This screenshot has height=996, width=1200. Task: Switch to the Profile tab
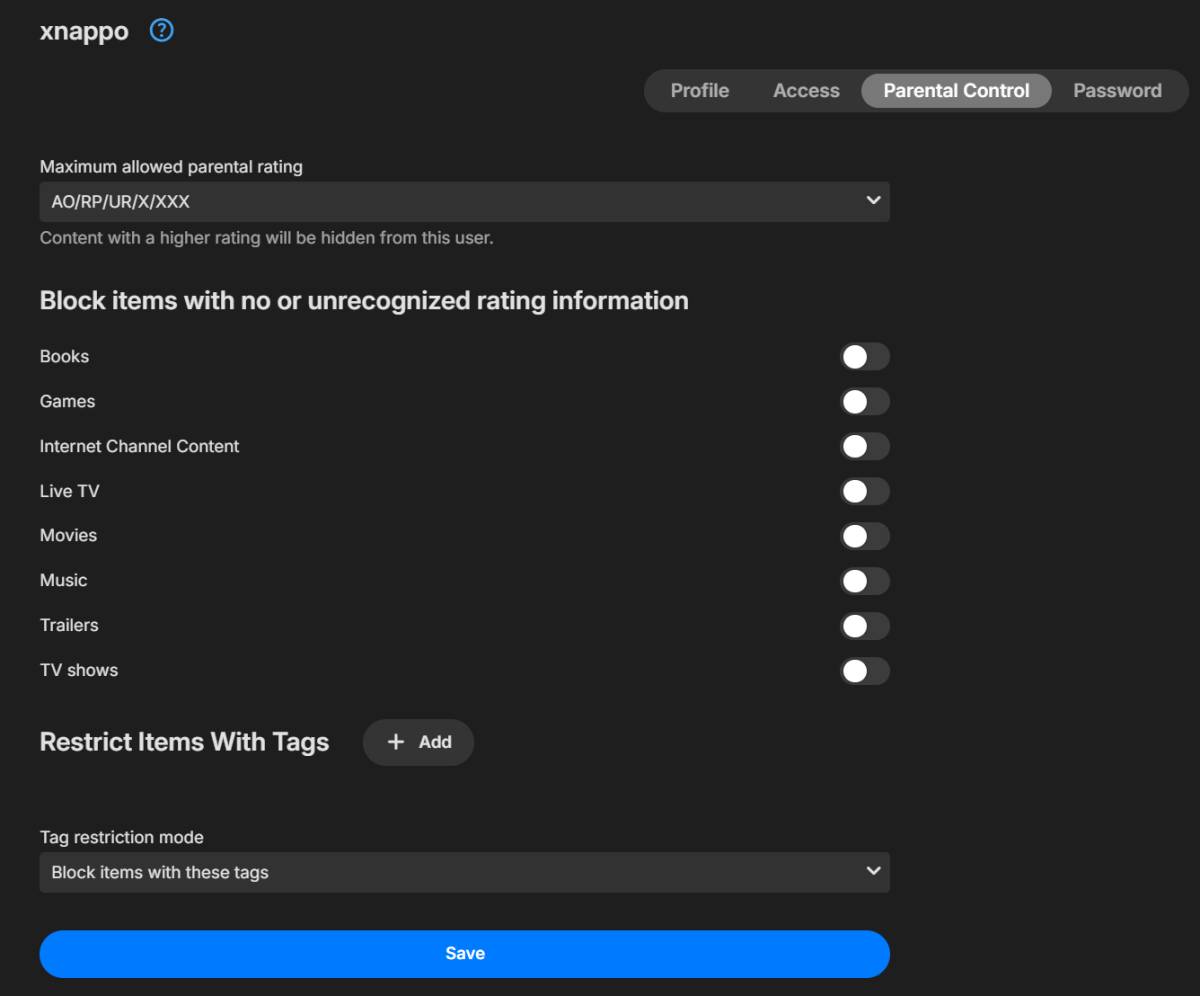699,91
